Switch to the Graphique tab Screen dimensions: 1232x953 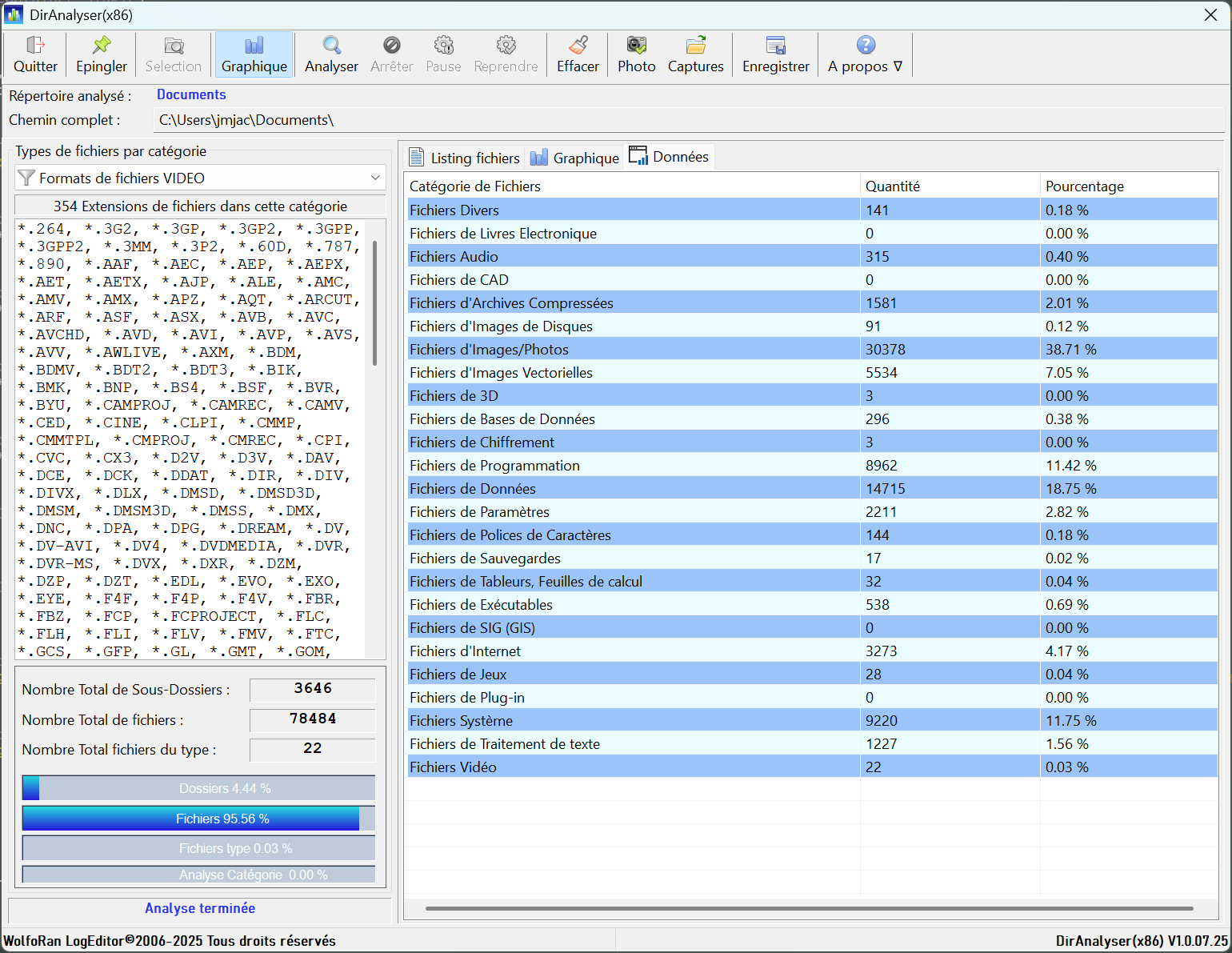(x=575, y=158)
